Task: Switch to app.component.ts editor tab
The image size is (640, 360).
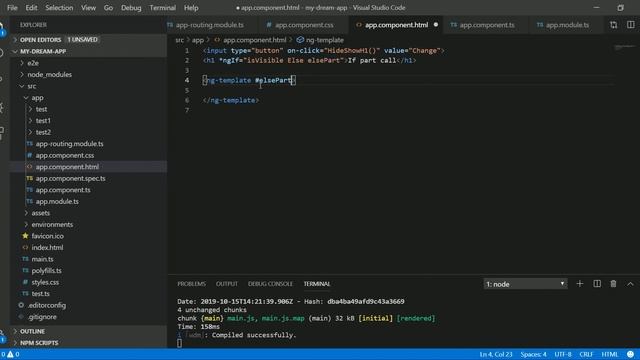Action: pyautogui.click(x=487, y=25)
